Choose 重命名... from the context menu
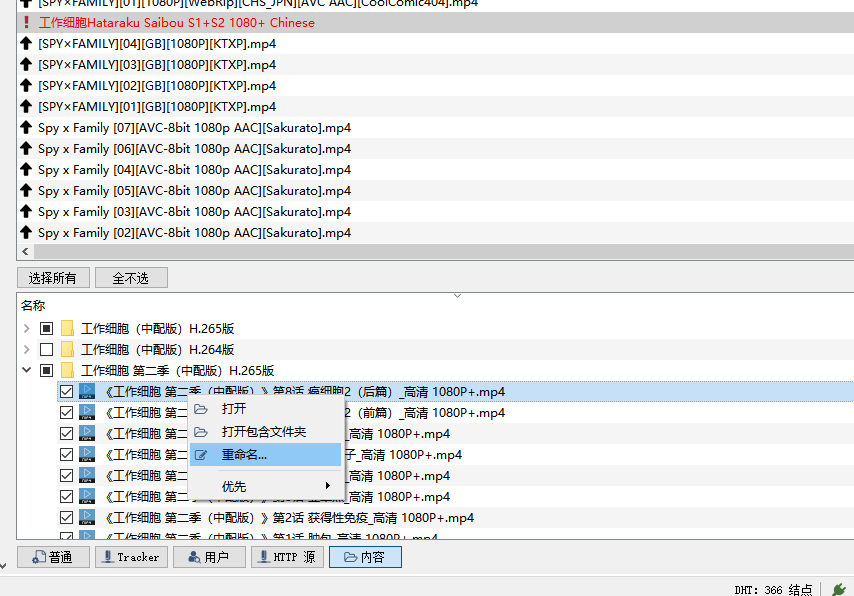Viewport: 854px width, 596px height. (x=266, y=455)
